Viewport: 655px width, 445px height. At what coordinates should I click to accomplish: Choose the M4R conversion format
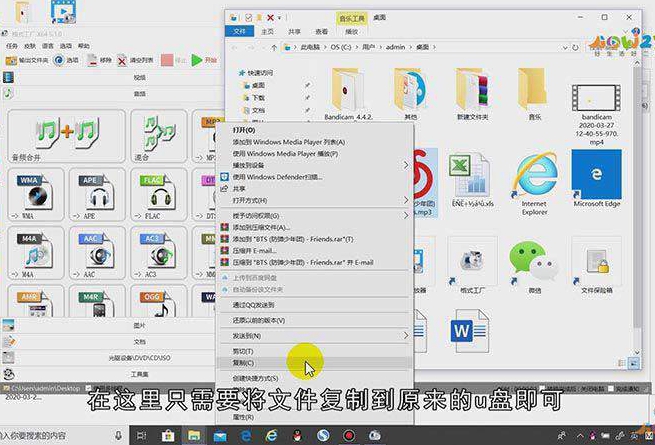pos(97,302)
